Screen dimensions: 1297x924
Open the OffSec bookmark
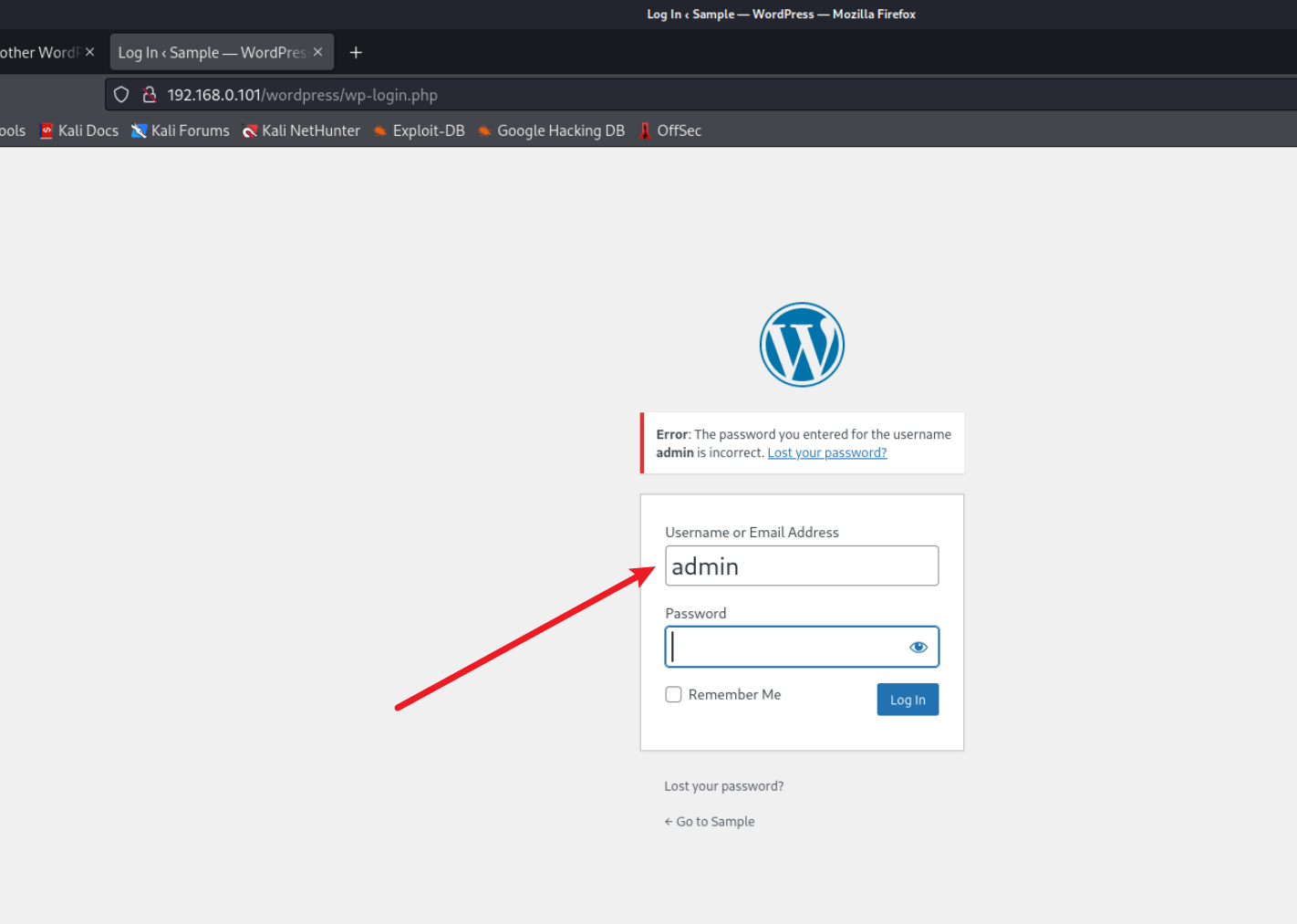(x=670, y=130)
